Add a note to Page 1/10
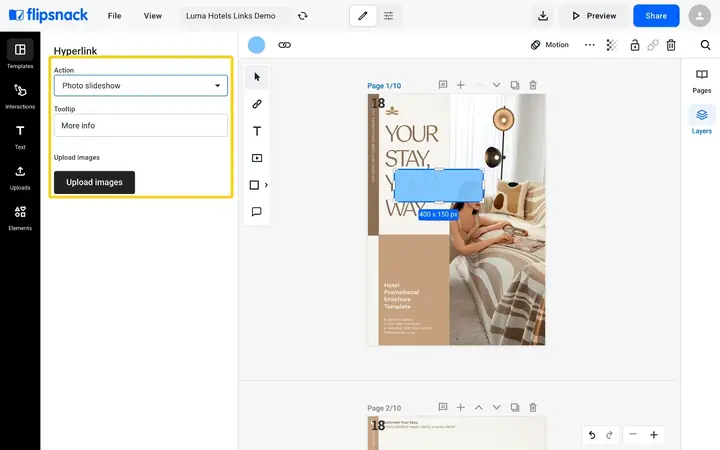The width and height of the screenshot is (720, 450). pos(443,85)
